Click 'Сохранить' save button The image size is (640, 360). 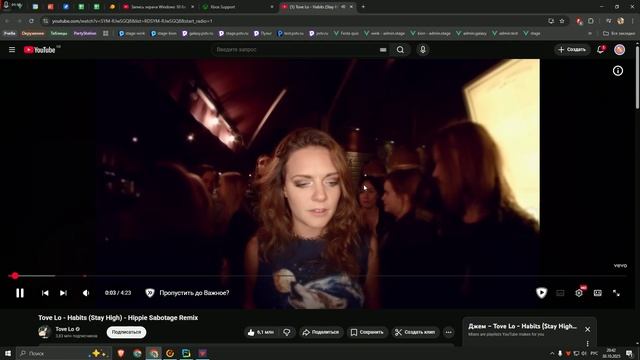(x=367, y=332)
